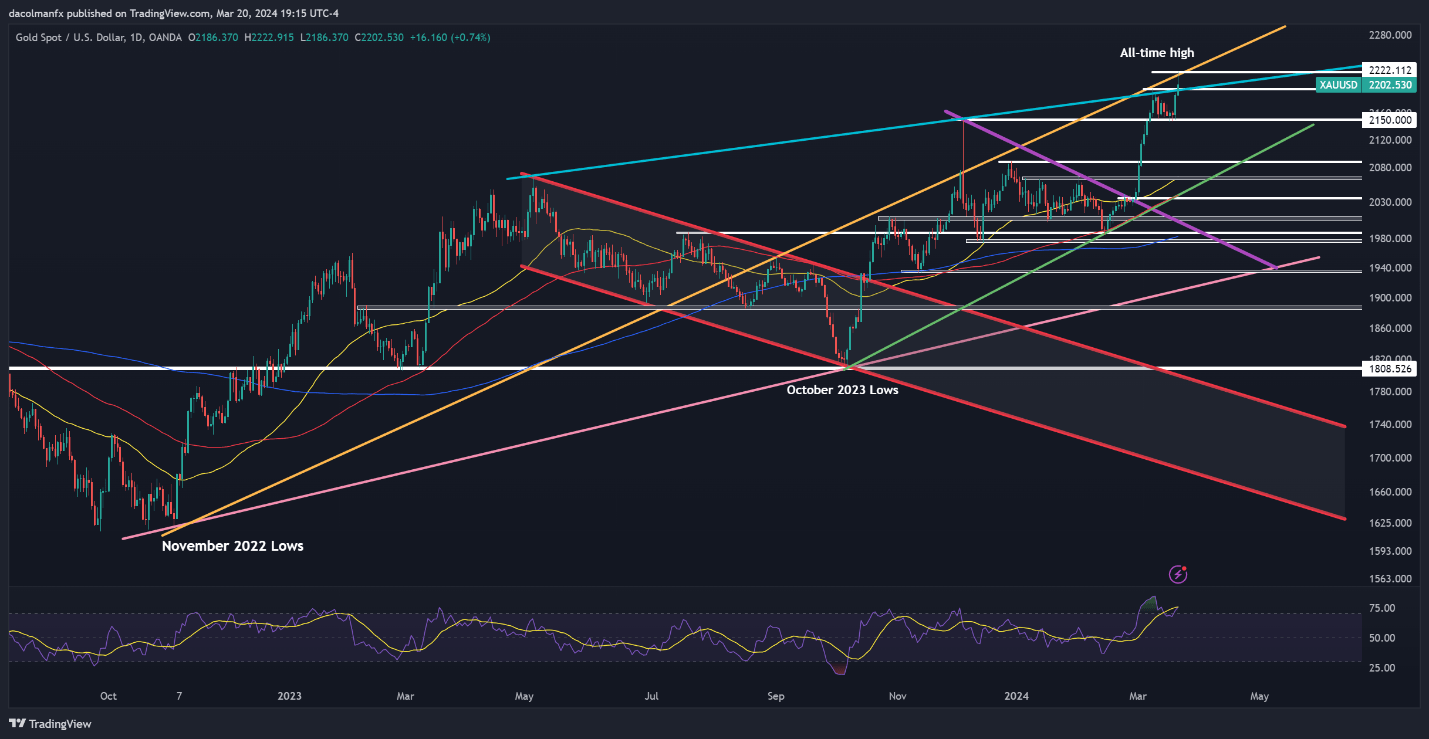Click the 75.00 level on RSI scale
Screen dimensions: 1429x739
tap(1383, 608)
